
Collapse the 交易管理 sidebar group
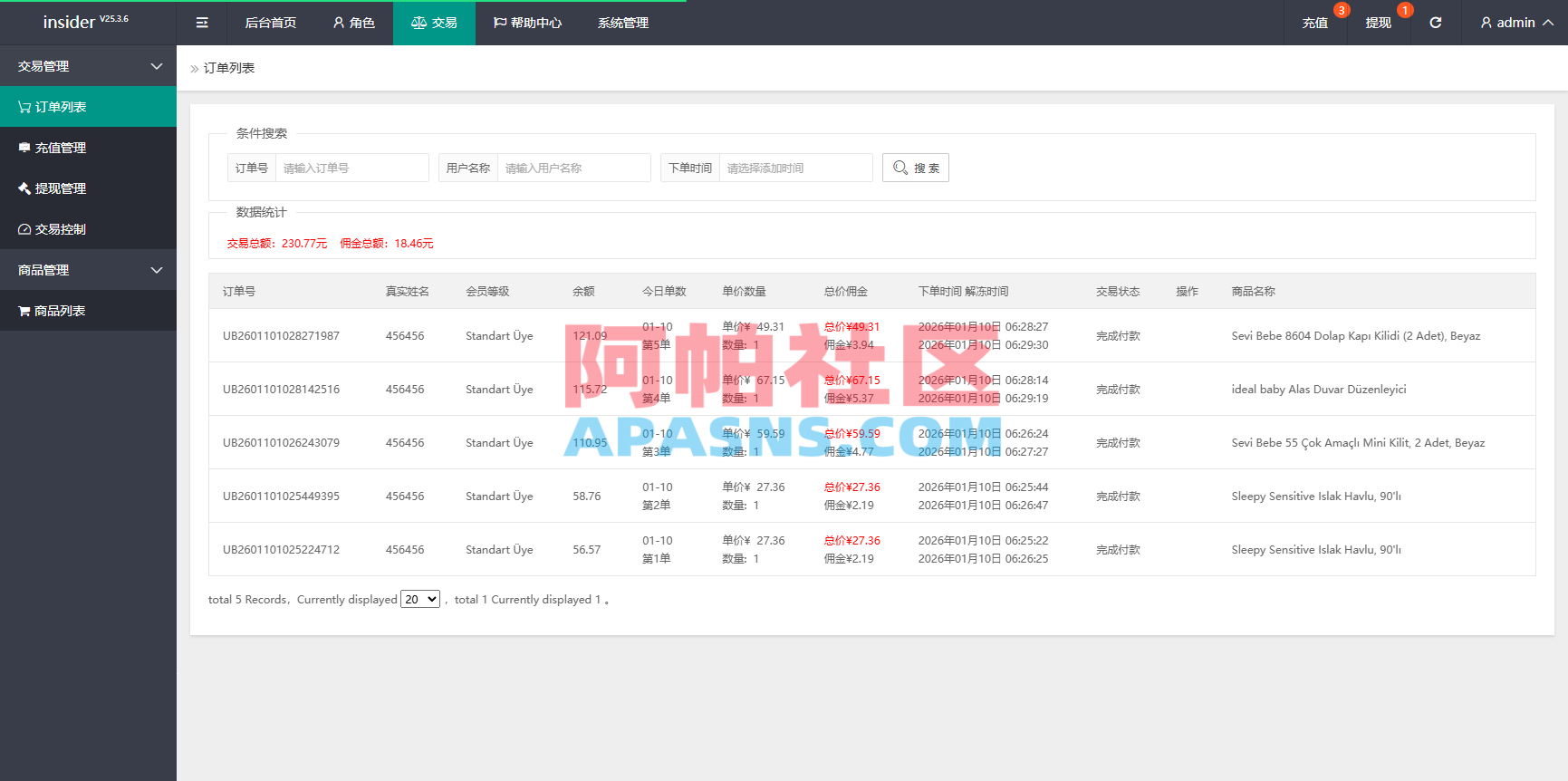point(88,66)
